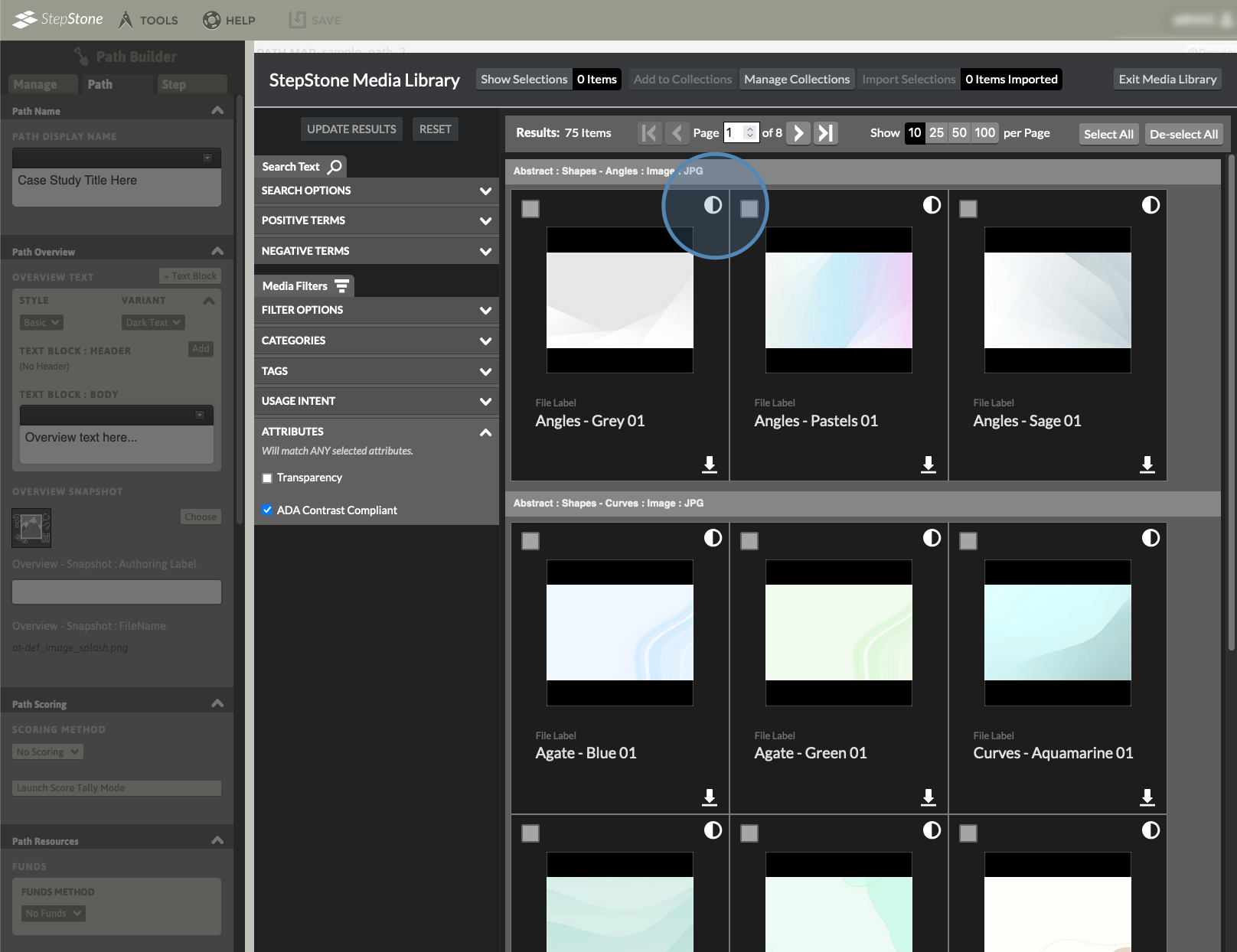
Task: Open Angles - Pastels 01 thumbnail
Action: pyautogui.click(x=839, y=300)
